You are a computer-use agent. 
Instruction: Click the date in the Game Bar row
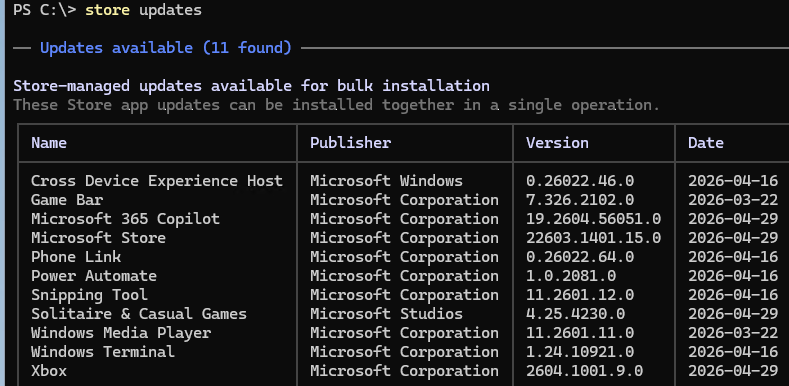(733, 200)
